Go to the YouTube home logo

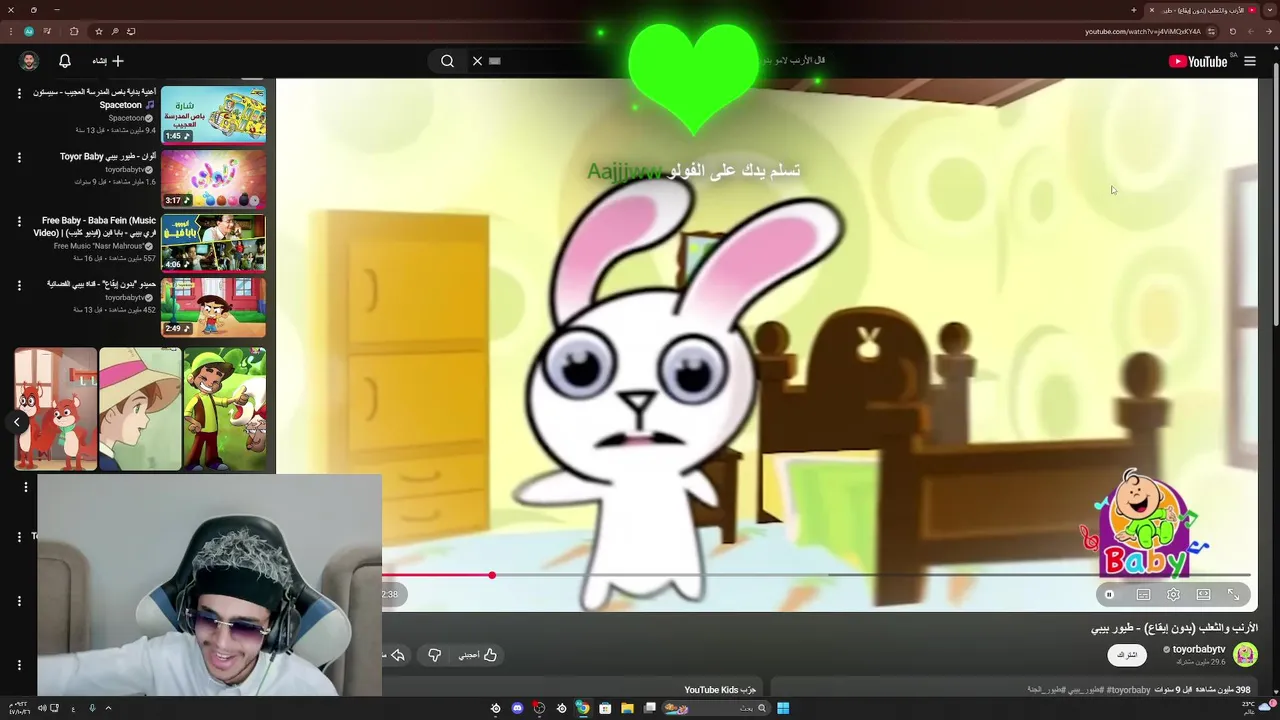[x=1198, y=61]
